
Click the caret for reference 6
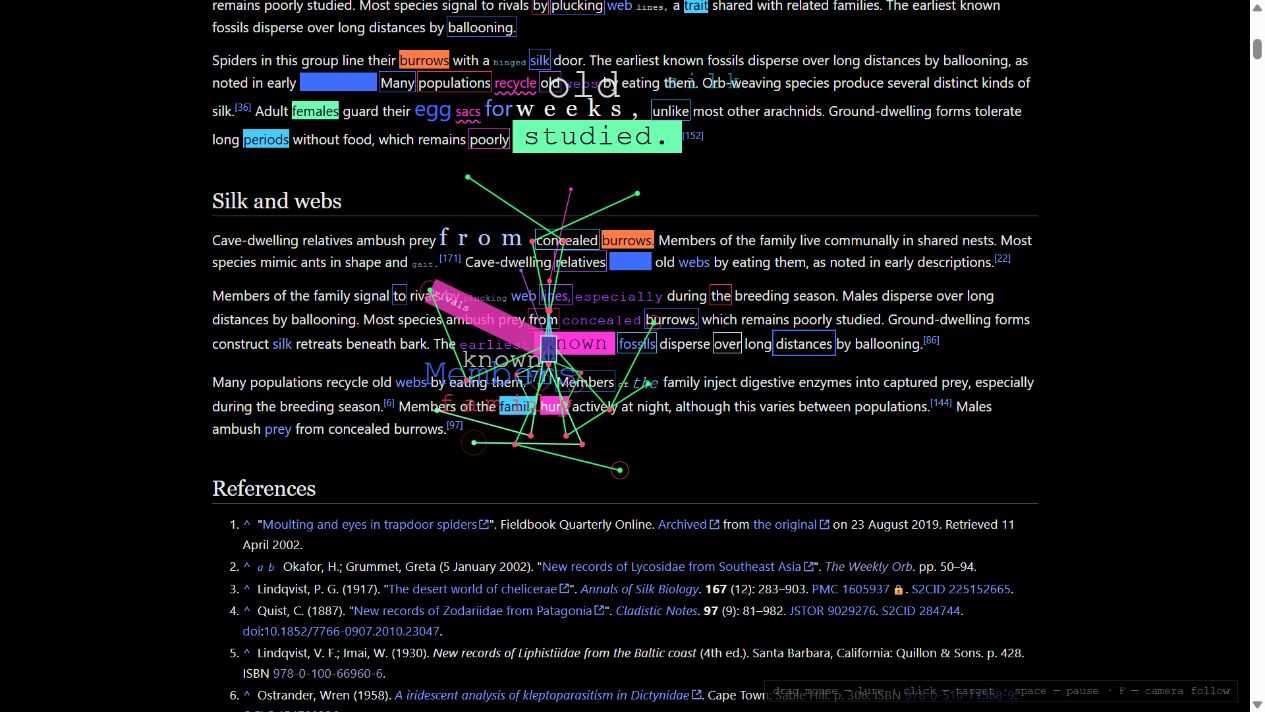tap(247, 695)
